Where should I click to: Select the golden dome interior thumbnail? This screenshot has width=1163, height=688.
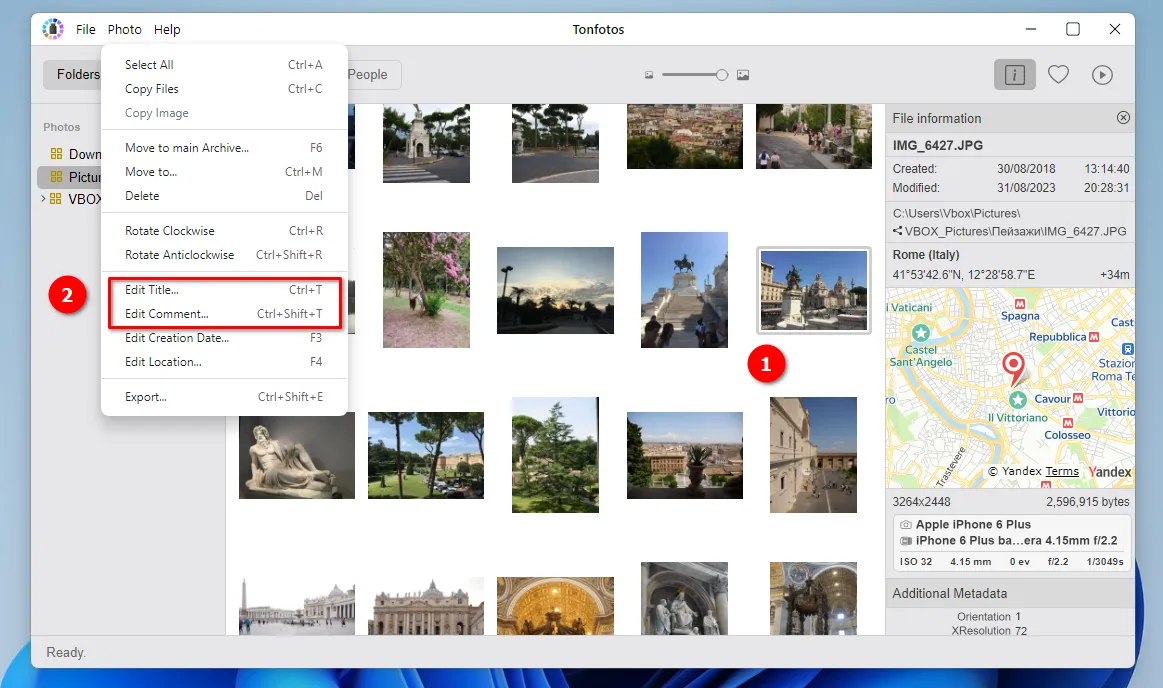[x=556, y=606]
